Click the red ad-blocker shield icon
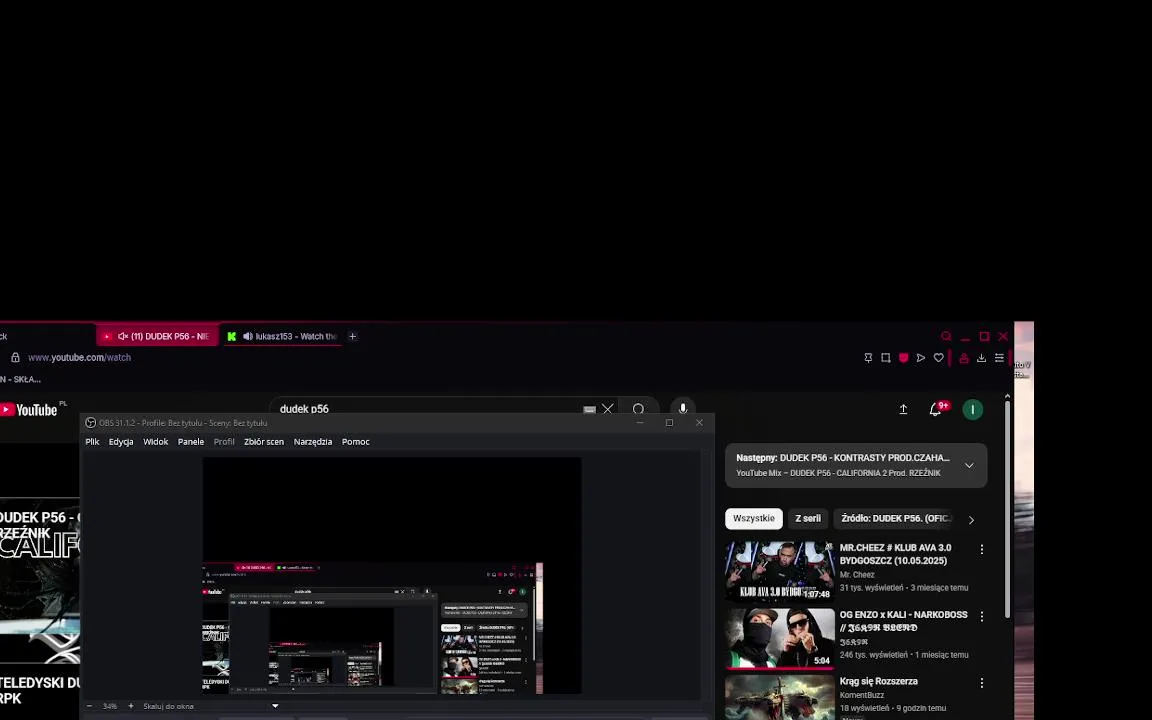 point(903,358)
